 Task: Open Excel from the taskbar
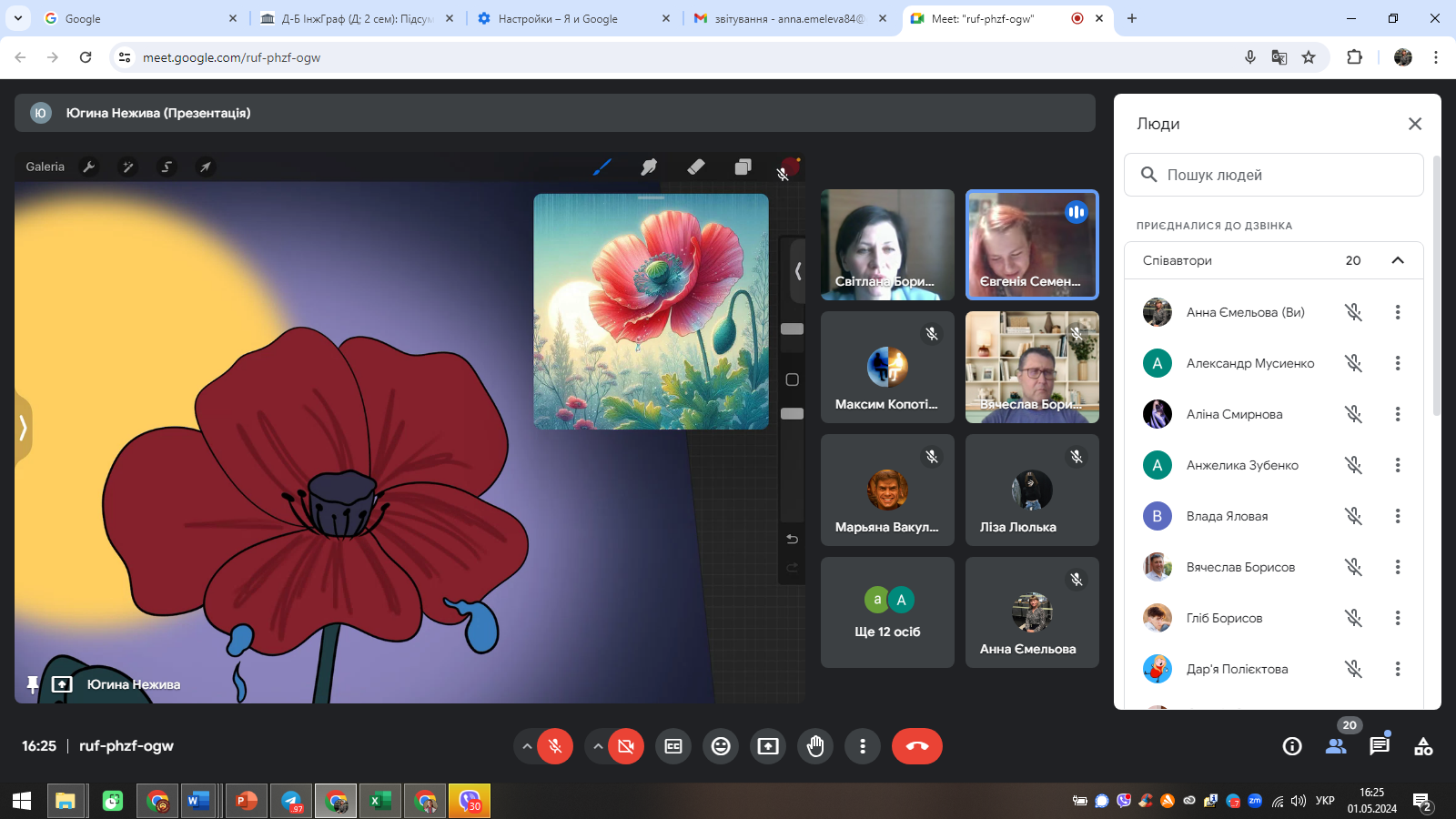[380, 801]
